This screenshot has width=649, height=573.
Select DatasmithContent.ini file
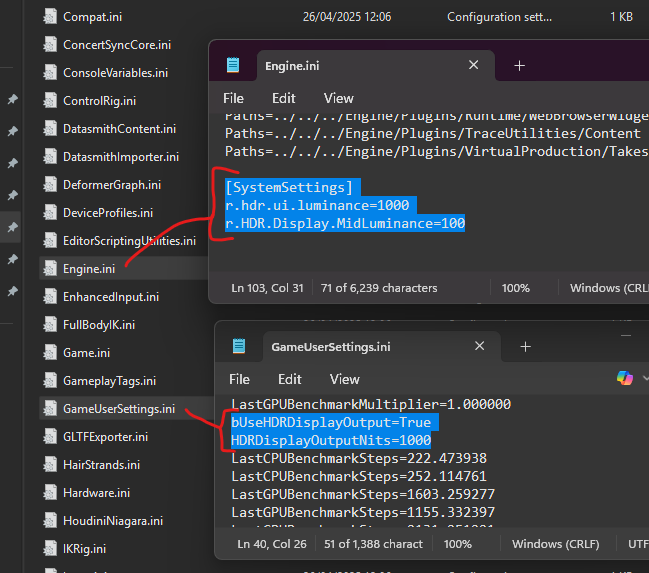(x=119, y=129)
